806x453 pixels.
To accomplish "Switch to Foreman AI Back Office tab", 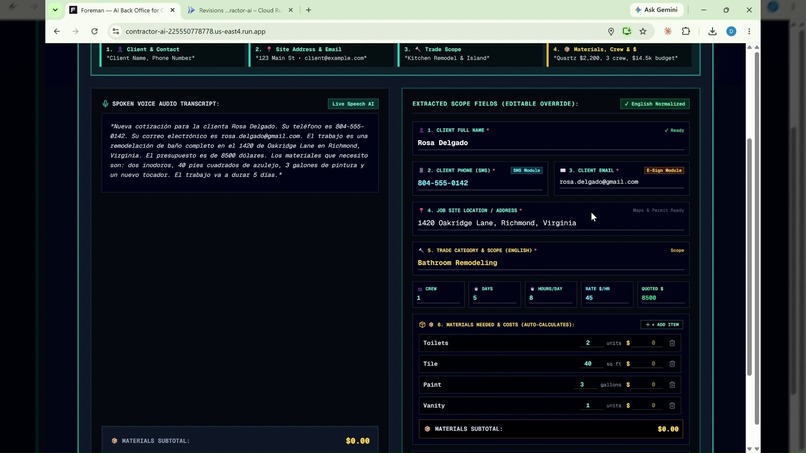I will click(x=122, y=10).
